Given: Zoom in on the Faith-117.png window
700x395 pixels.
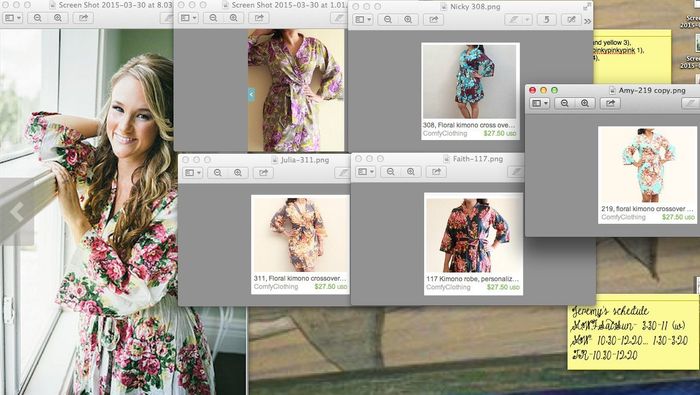Looking at the screenshot, I should pyautogui.click(x=411, y=172).
